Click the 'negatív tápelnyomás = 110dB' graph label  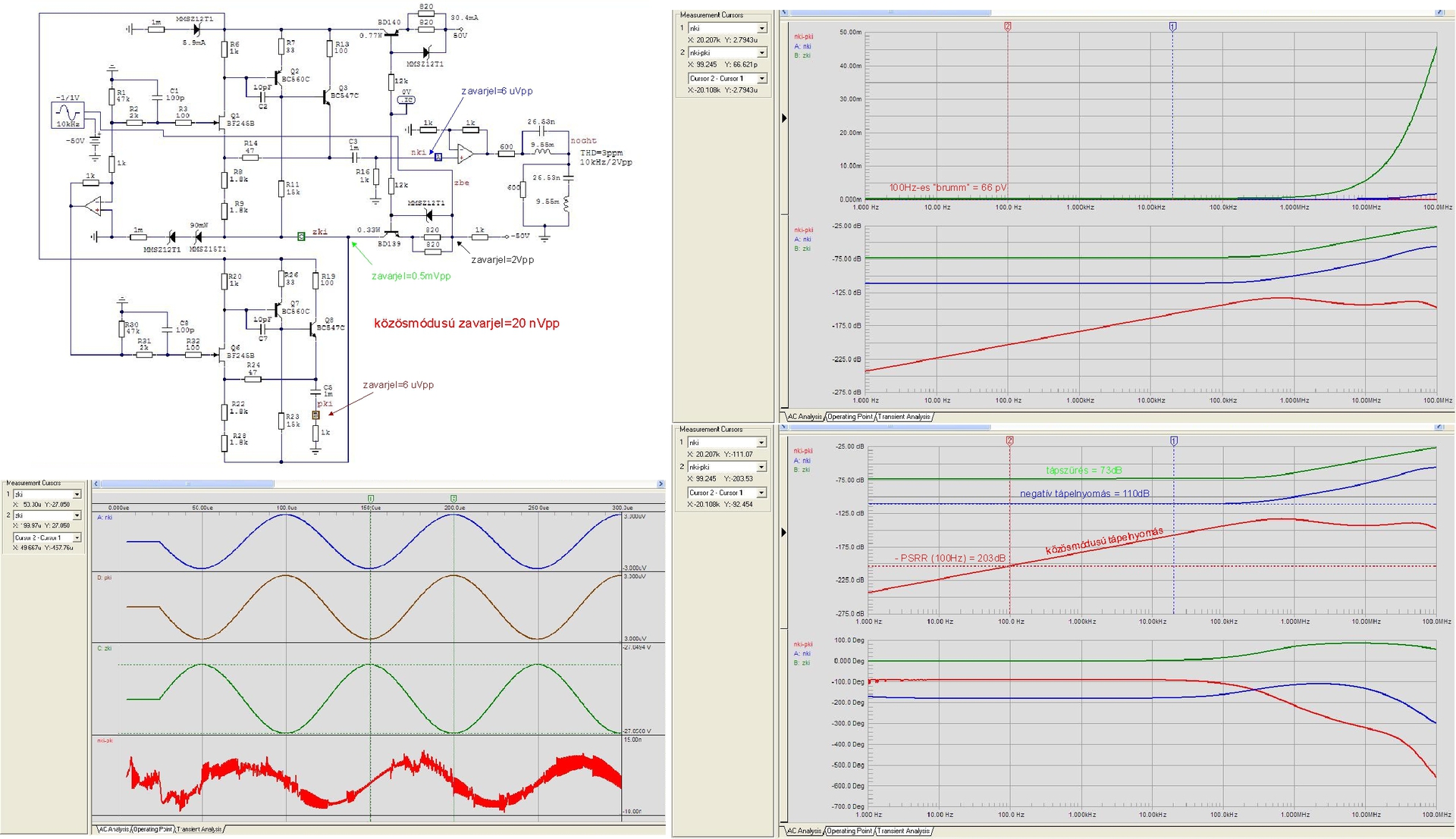(1084, 493)
